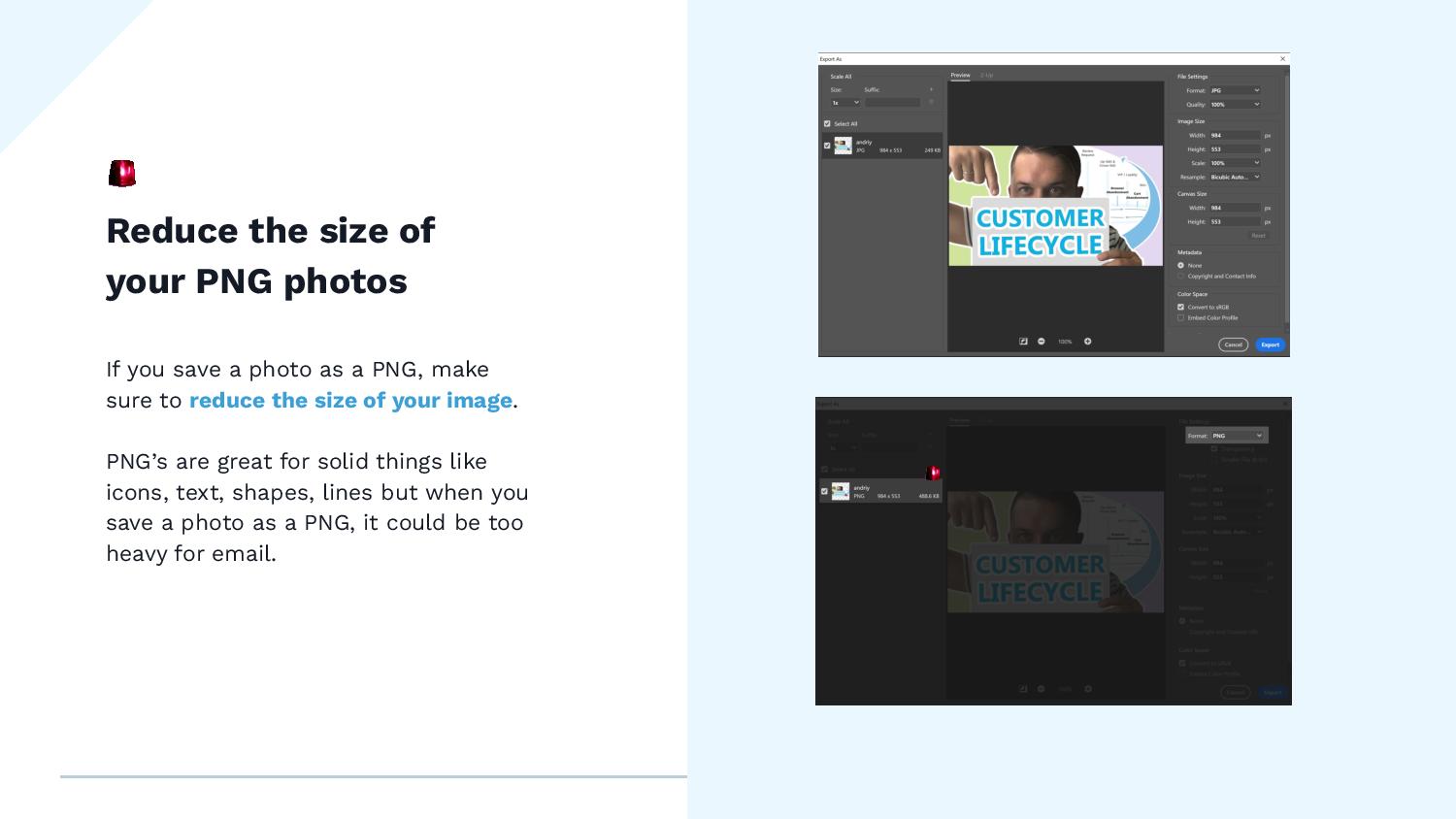This screenshot has height=819, width=1456.
Task: Open Format dropdown showing JPG
Action: [1235, 90]
